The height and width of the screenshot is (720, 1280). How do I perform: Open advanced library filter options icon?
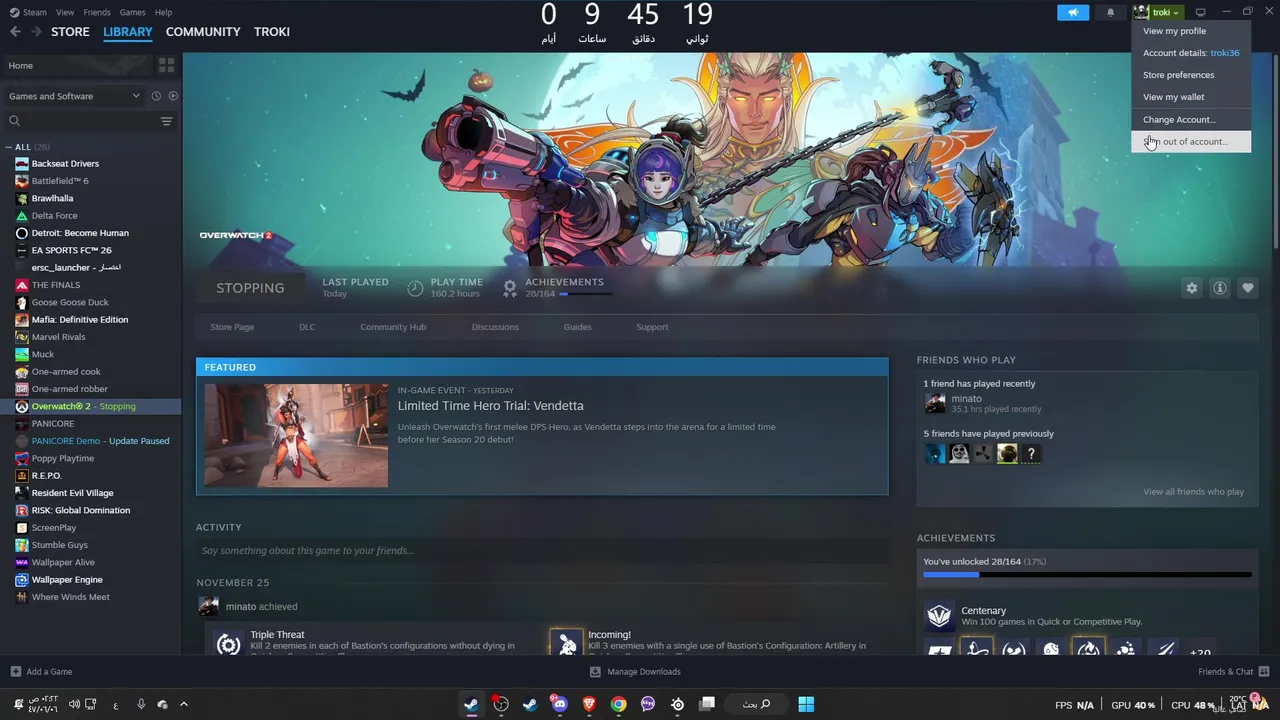coord(166,121)
